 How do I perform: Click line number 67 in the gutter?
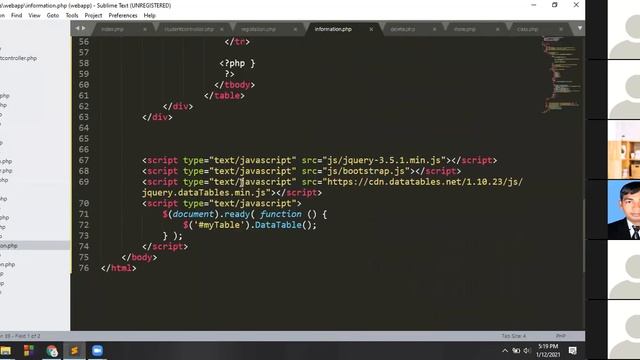84,160
